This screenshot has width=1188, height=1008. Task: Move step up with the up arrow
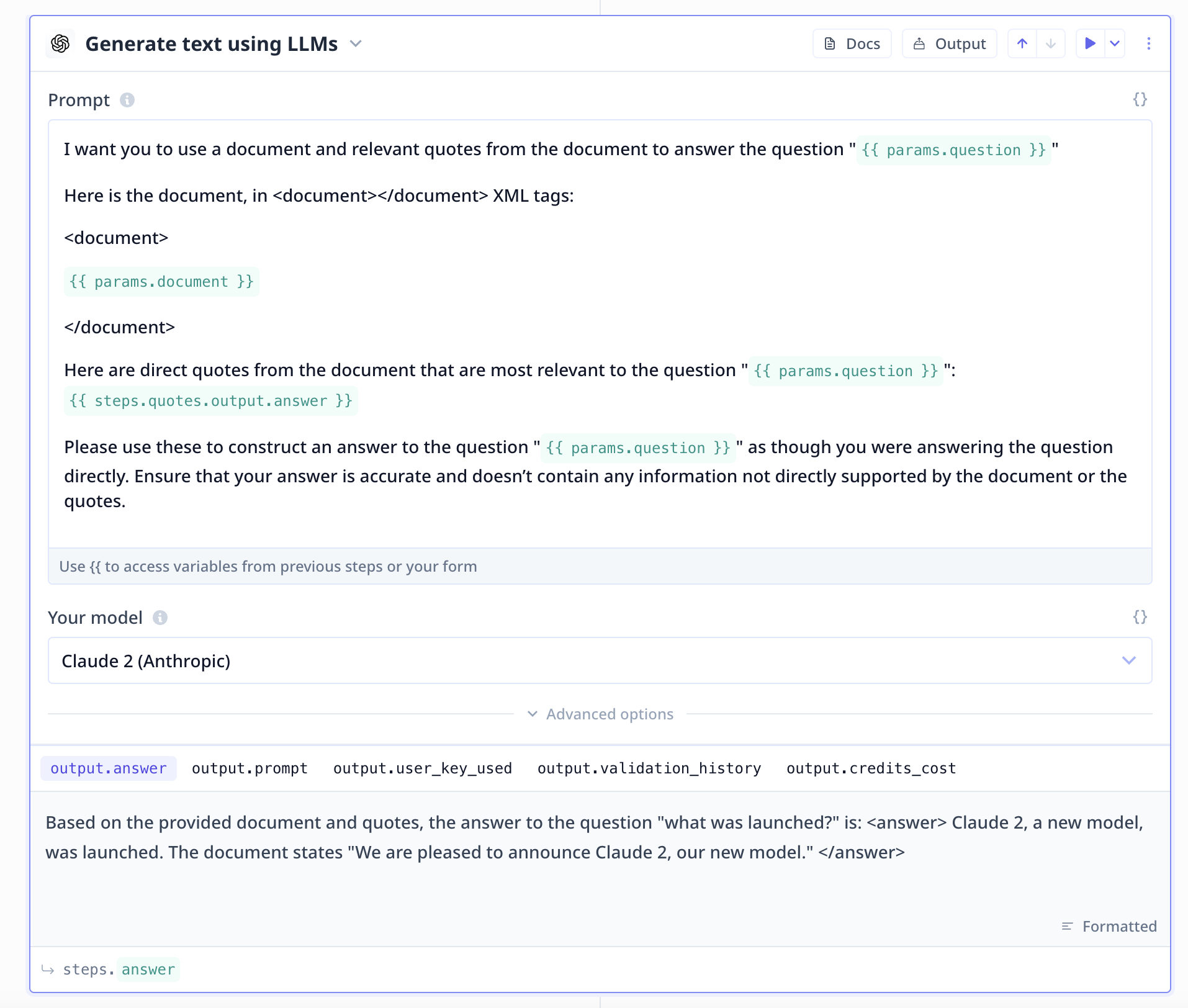pyautogui.click(x=1022, y=43)
